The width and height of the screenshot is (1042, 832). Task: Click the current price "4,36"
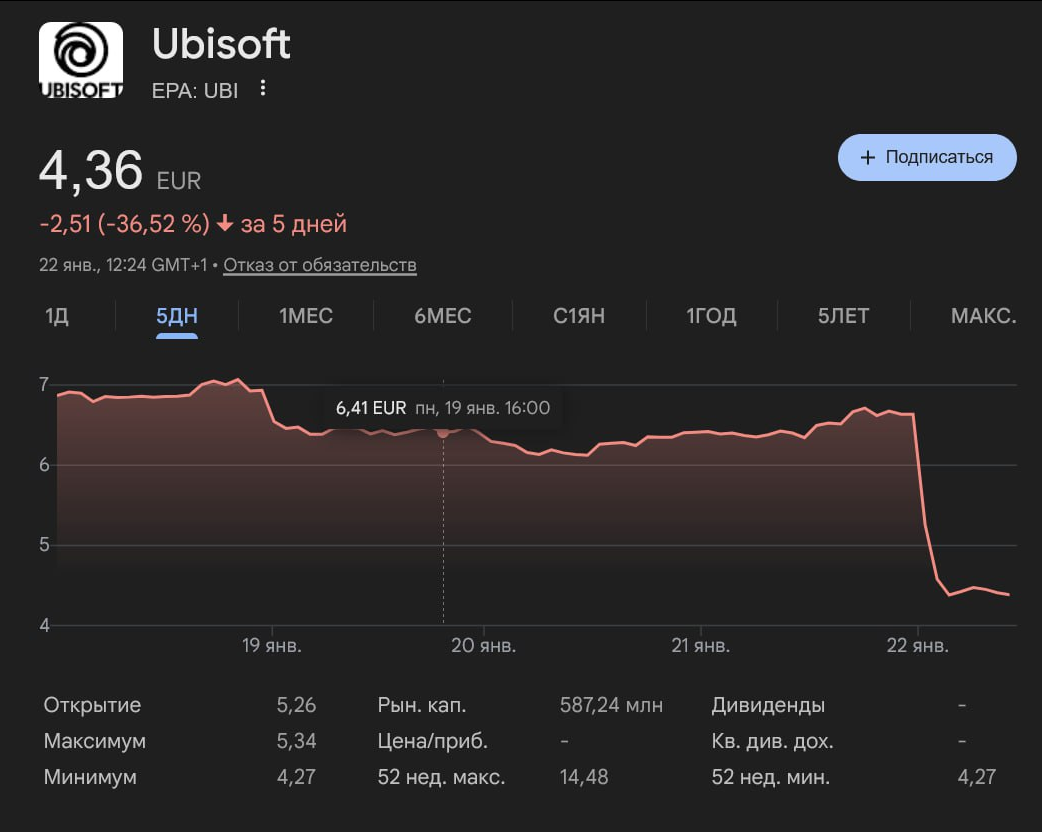(x=91, y=171)
